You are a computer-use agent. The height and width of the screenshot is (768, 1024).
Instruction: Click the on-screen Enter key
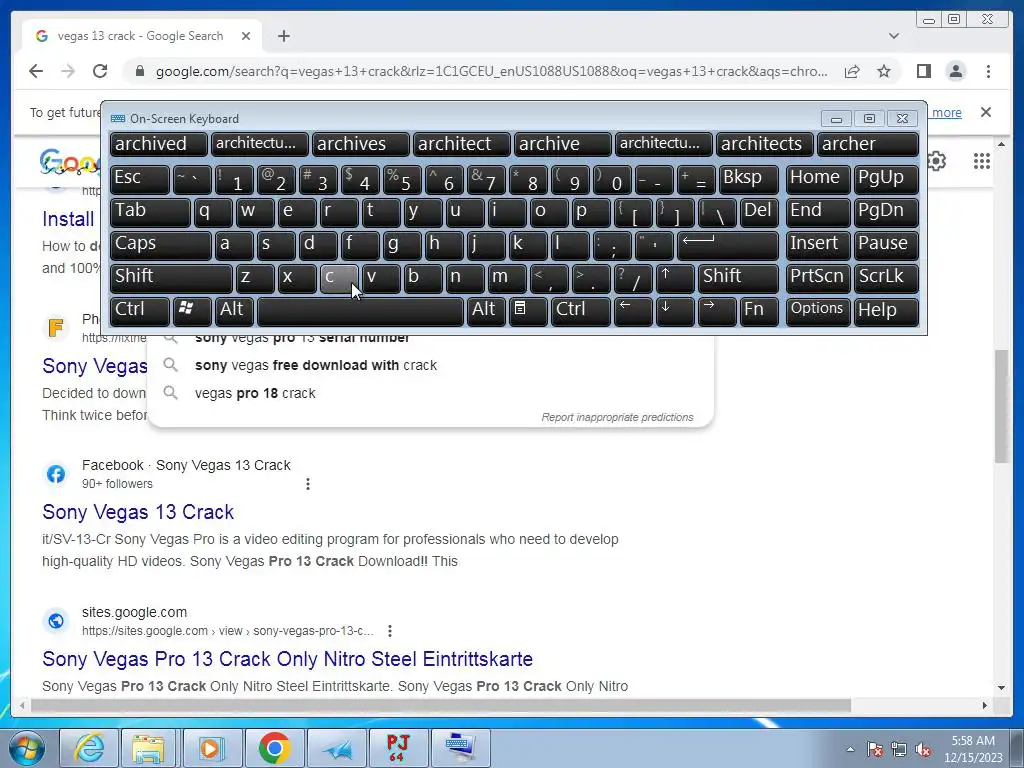(728, 245)
